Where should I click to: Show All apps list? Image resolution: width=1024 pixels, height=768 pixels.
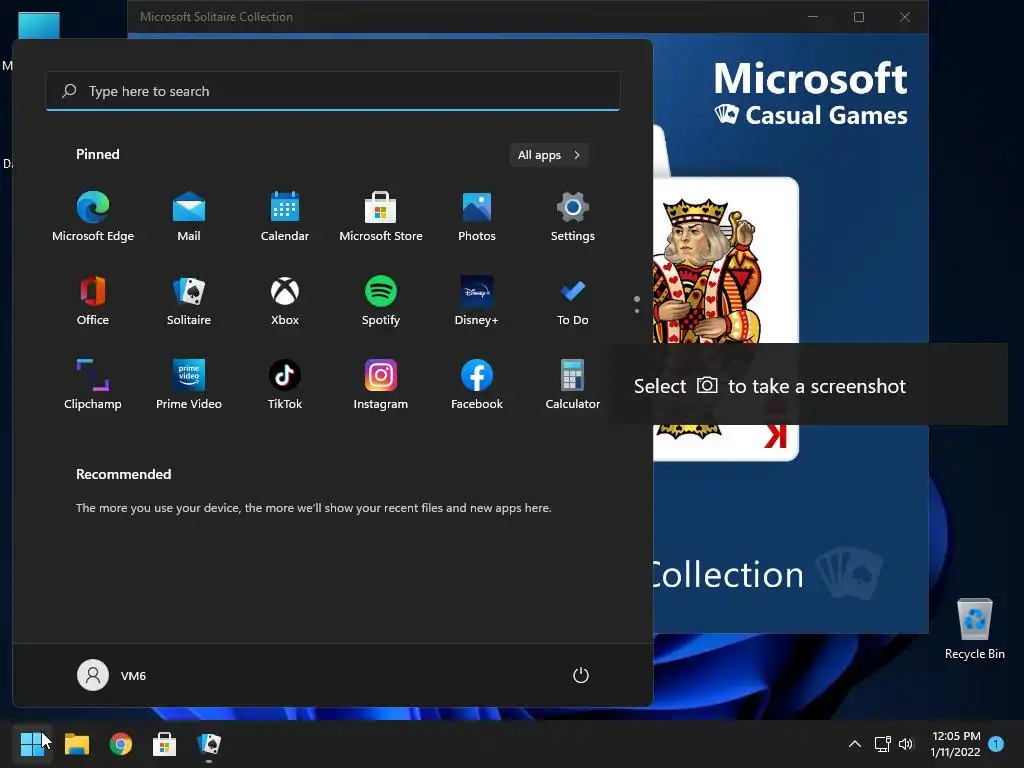coord(549,155)
